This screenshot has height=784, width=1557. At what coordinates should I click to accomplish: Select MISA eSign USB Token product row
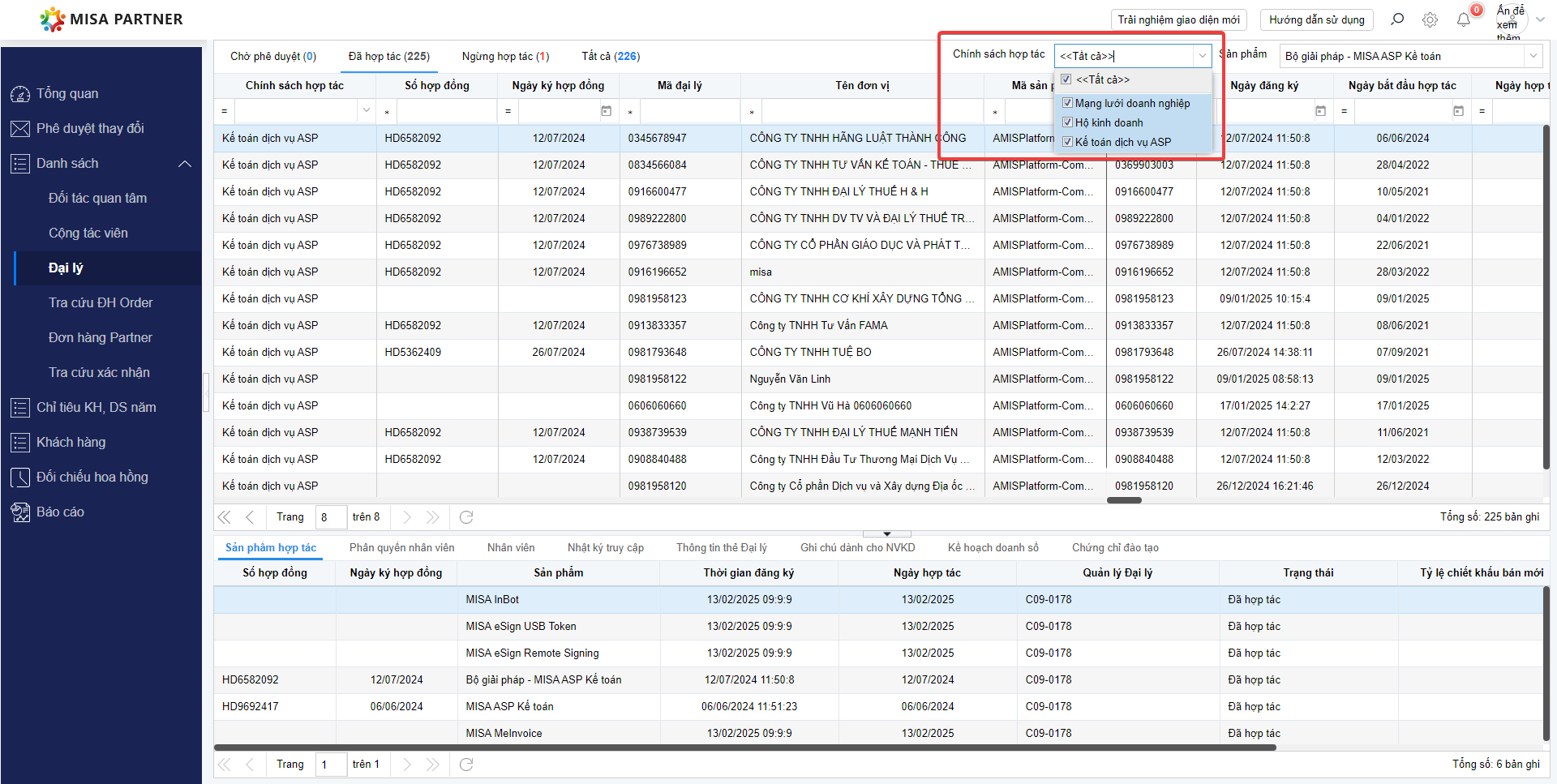pos(878,627)
